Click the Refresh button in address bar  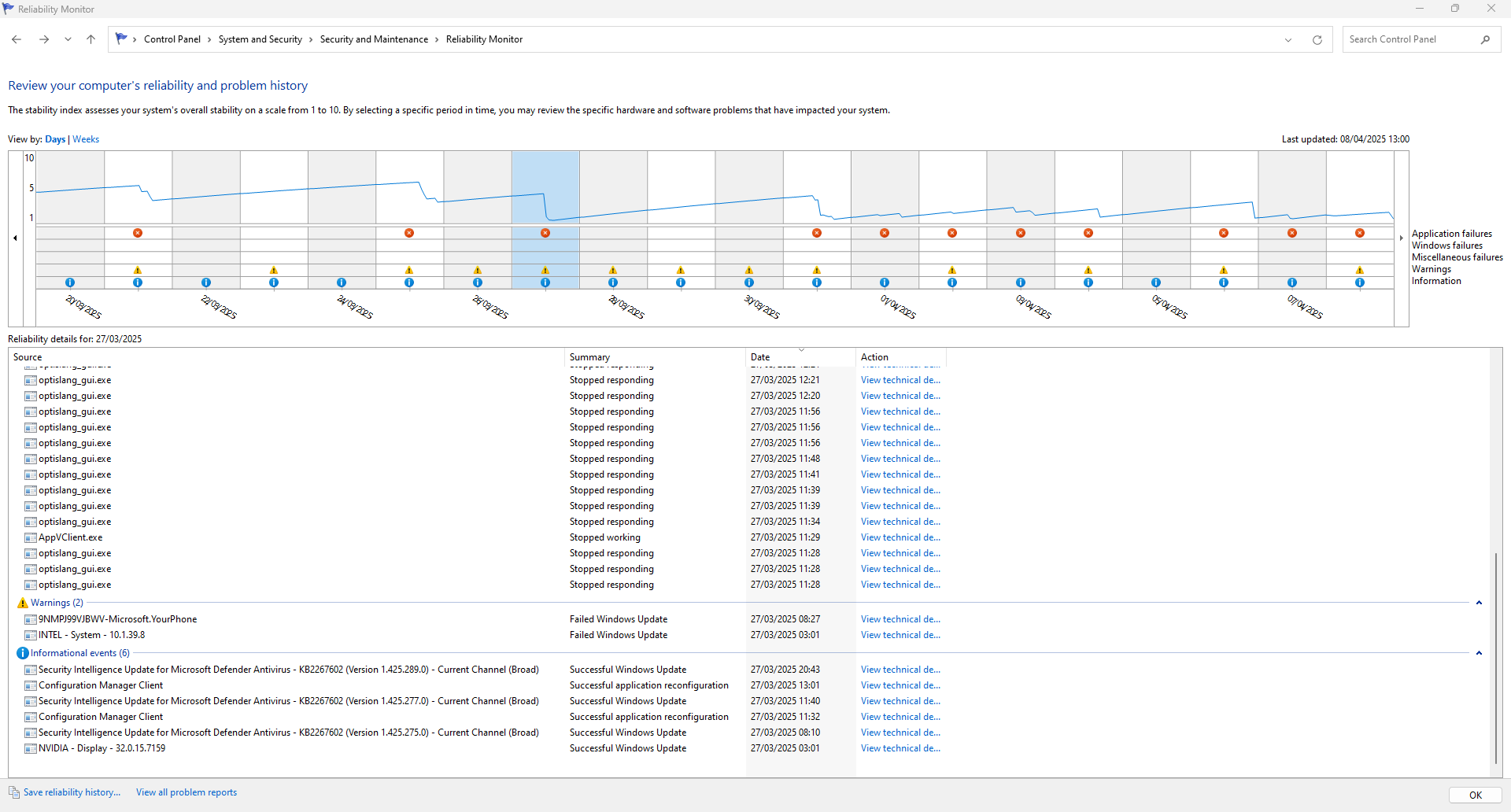click(1317, 40)
